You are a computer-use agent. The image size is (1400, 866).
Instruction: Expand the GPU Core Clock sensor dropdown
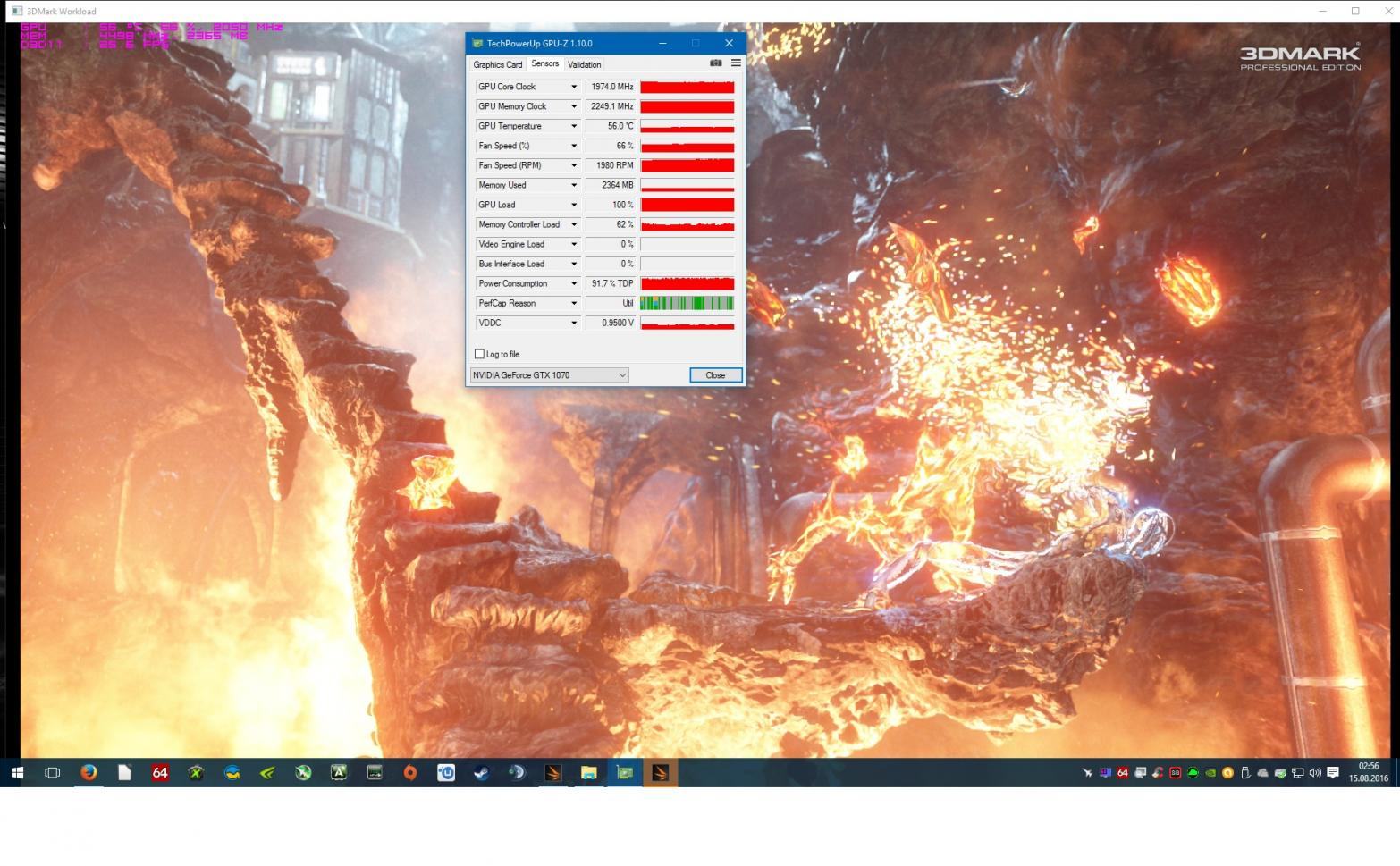point(574,87)
